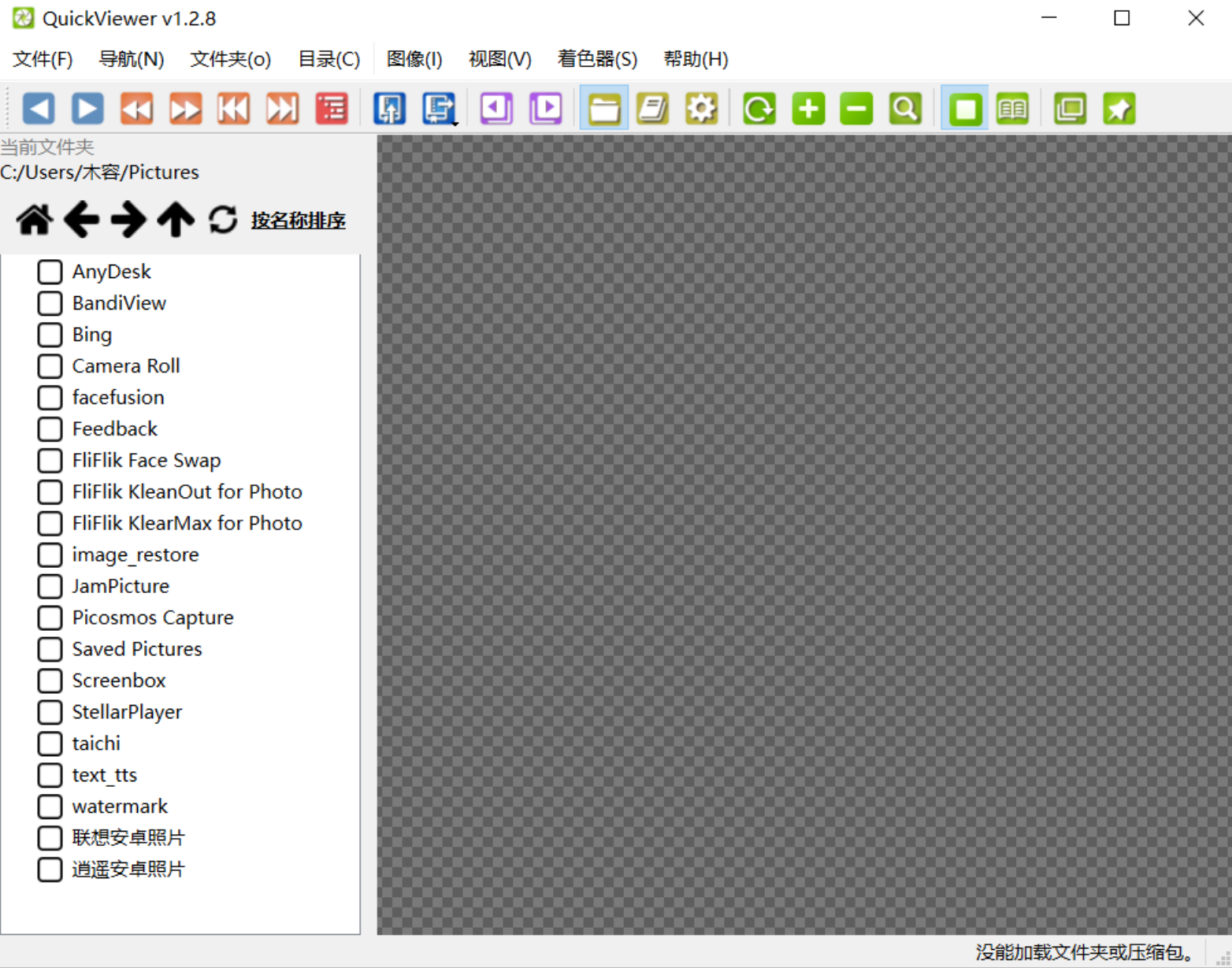Select the 逍遥安卓照片 folder
The height and width of the screenshot is (968, 1232).
pyautogui.click(x=128, y=870)
